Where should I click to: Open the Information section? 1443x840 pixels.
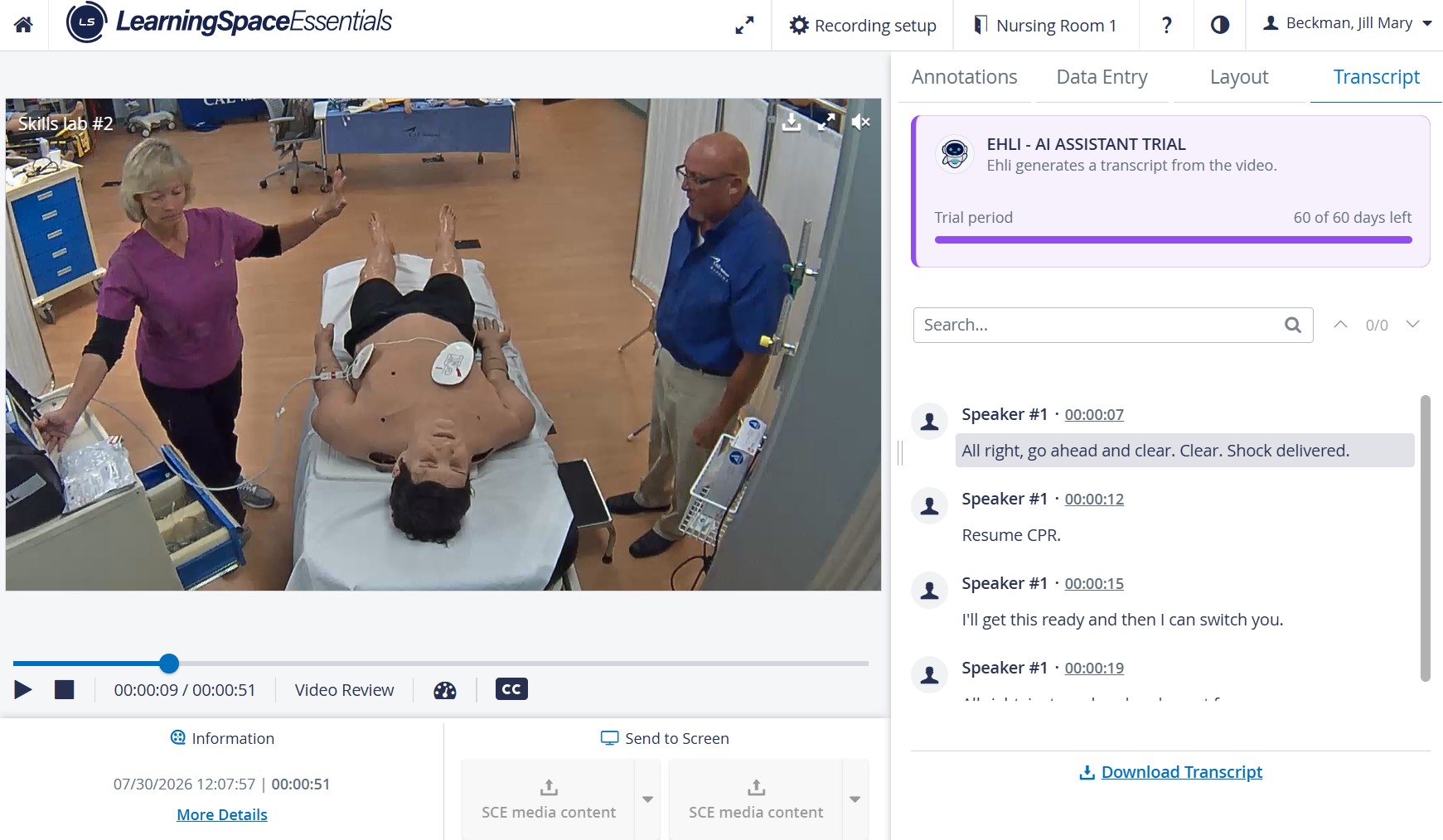(222, 738)
